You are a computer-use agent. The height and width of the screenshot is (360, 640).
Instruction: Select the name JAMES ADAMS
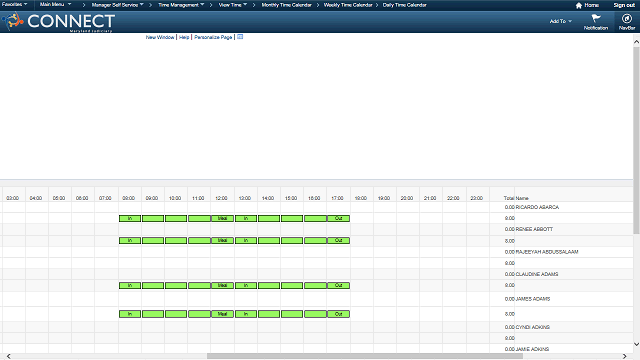(x=533, y=299)
